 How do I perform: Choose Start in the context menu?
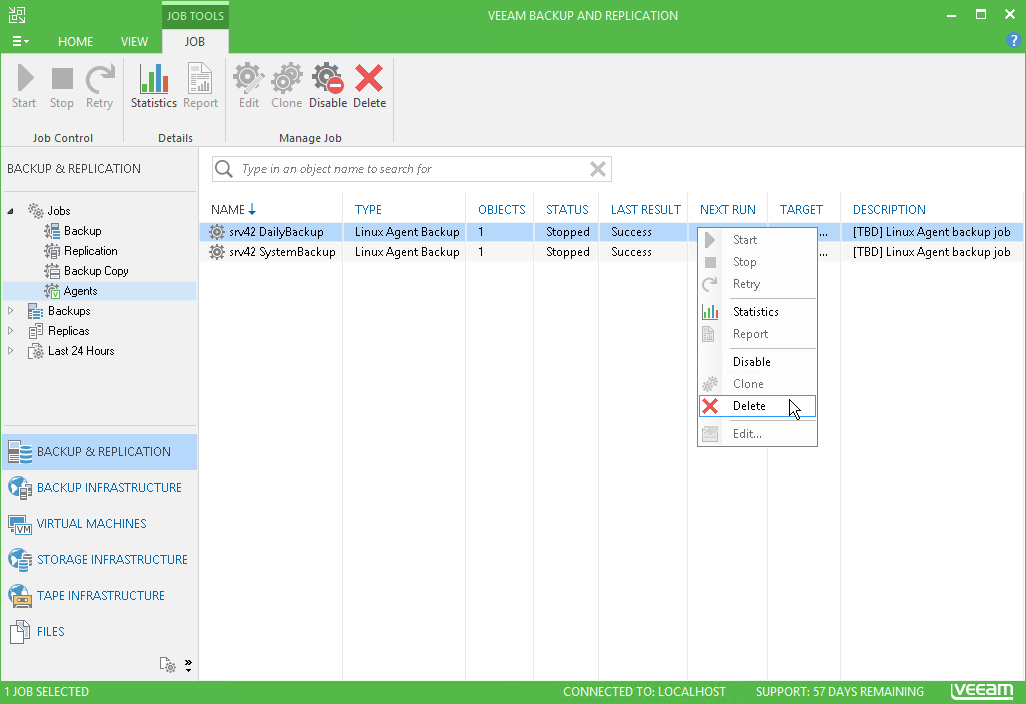(x=757, y=240)
